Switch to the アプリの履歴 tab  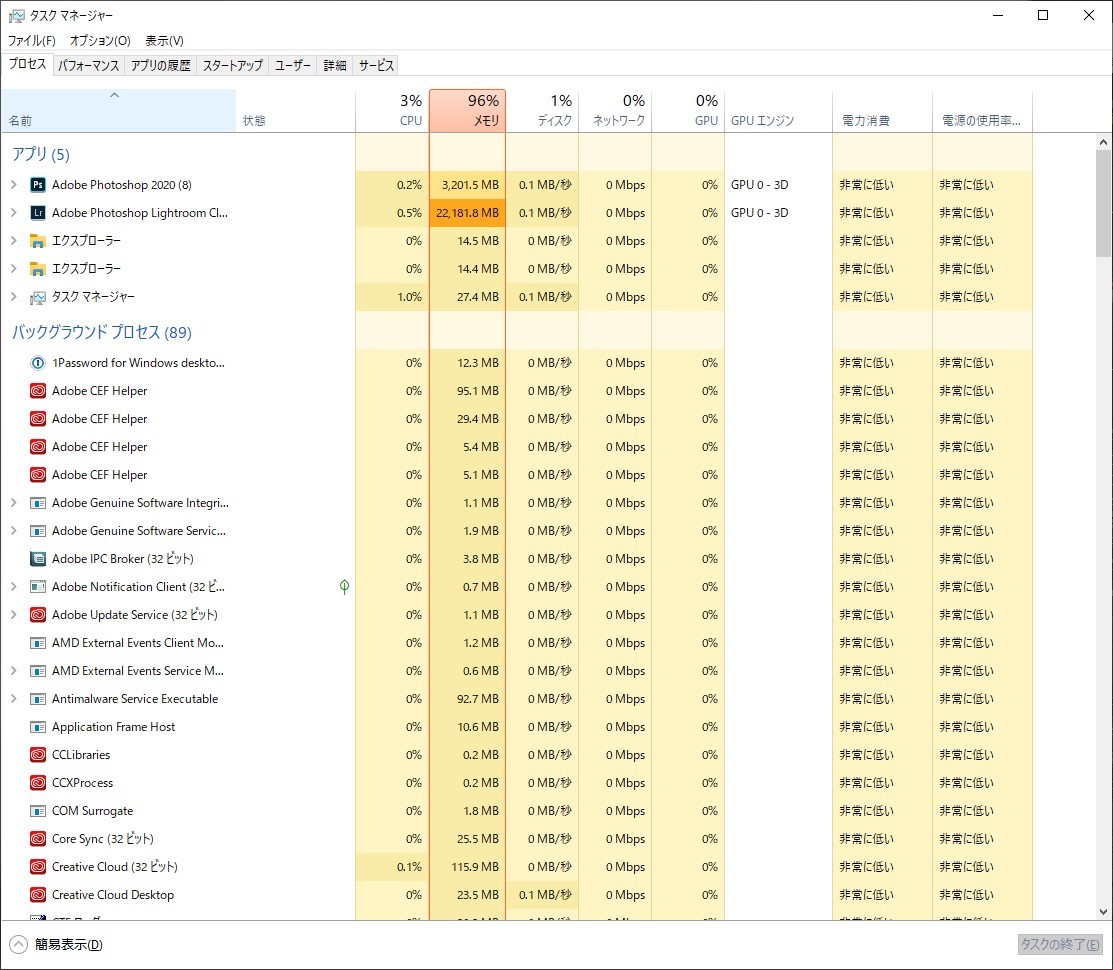[x=160, y=65]
